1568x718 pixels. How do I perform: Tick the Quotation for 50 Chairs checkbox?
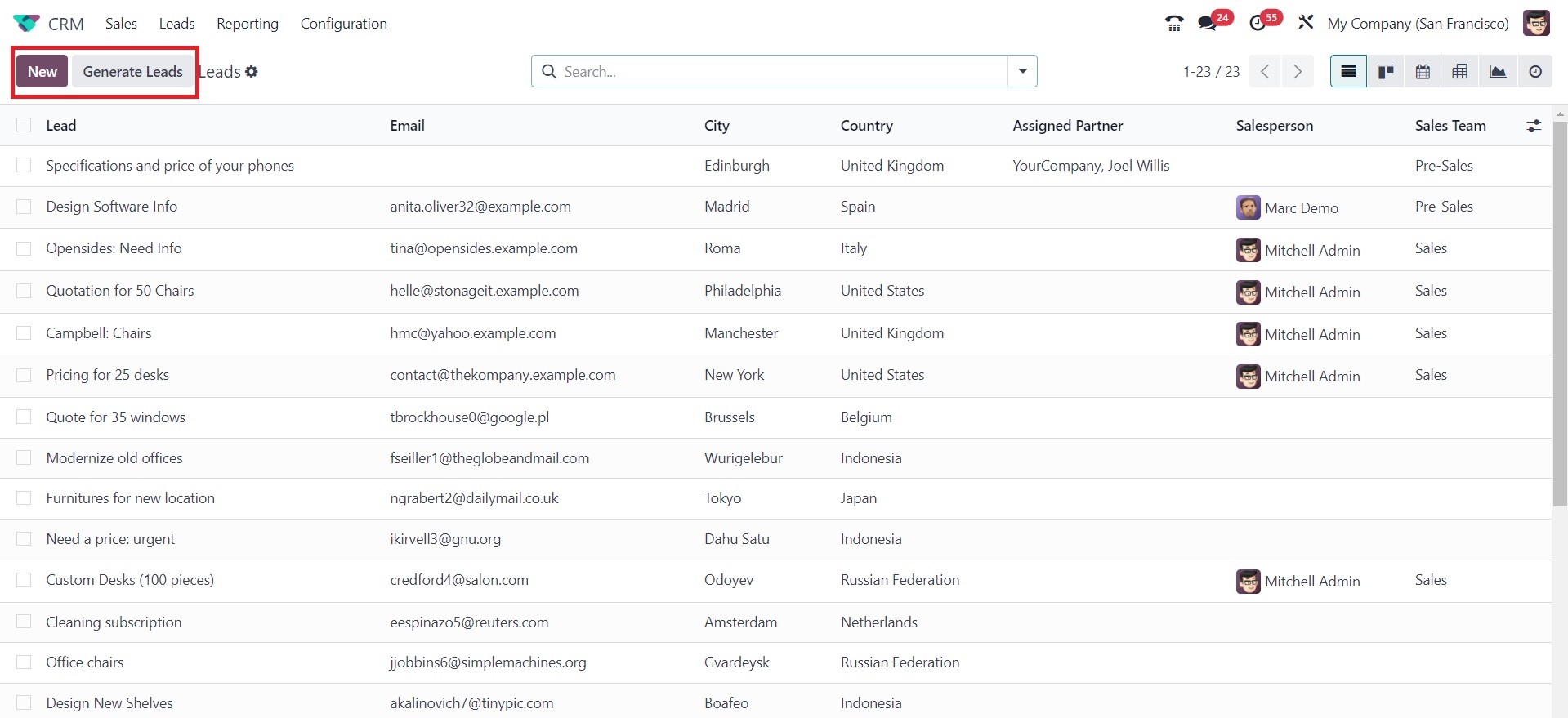click(x=24, y=291)
